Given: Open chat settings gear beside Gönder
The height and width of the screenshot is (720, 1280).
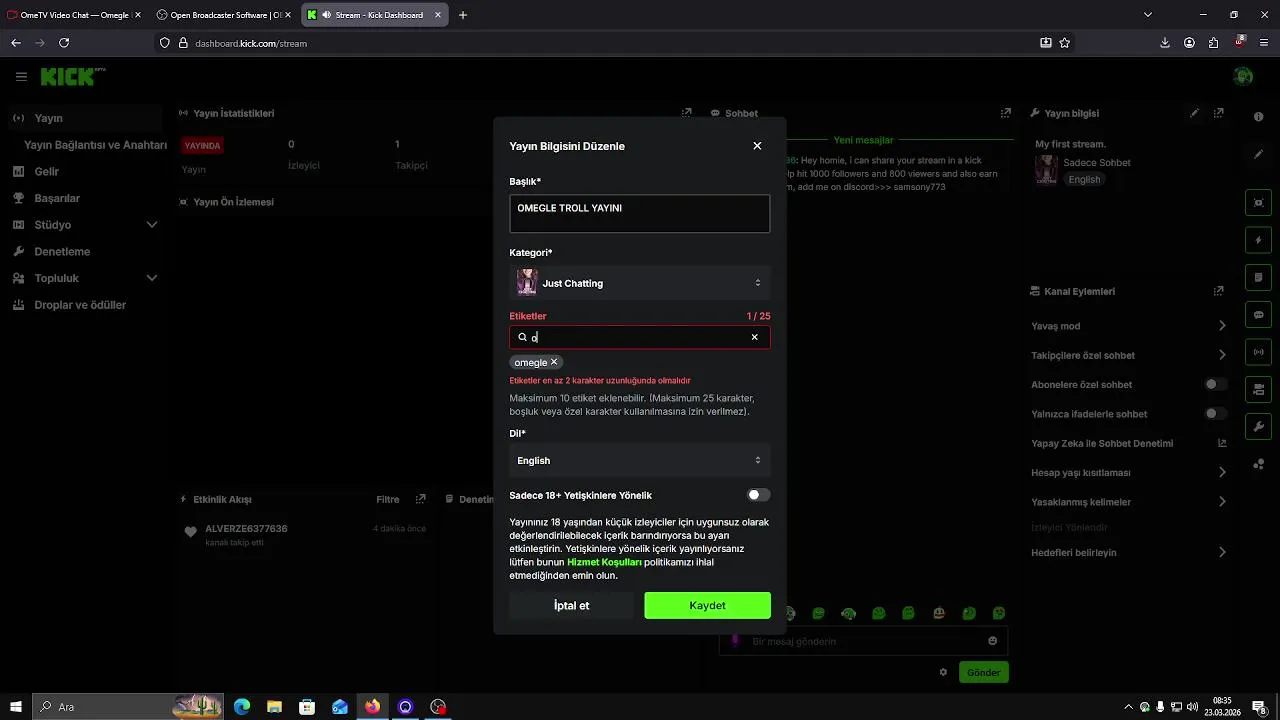Looking at the screenshot, I should point(943,672).
